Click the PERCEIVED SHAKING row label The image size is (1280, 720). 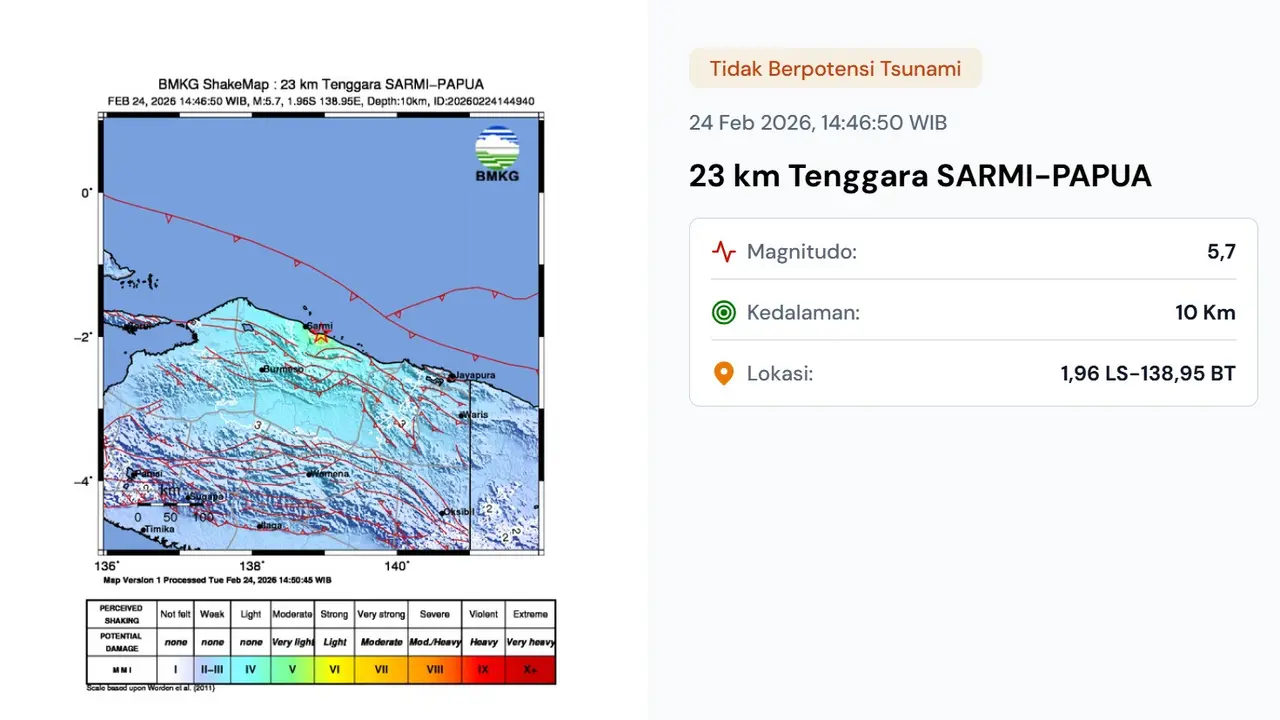pos(122,614)
